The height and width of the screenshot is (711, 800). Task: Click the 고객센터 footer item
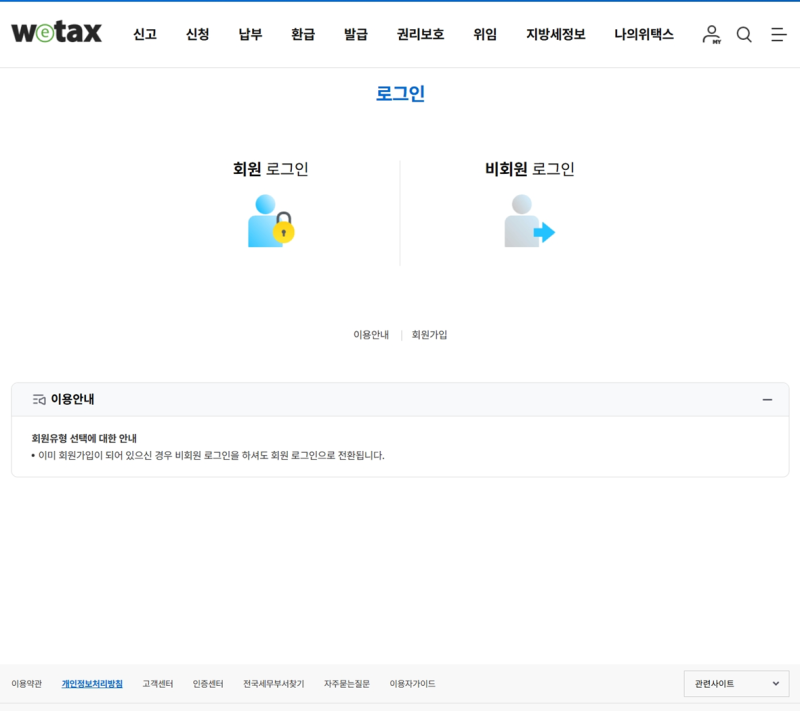[x=158, y=683]
